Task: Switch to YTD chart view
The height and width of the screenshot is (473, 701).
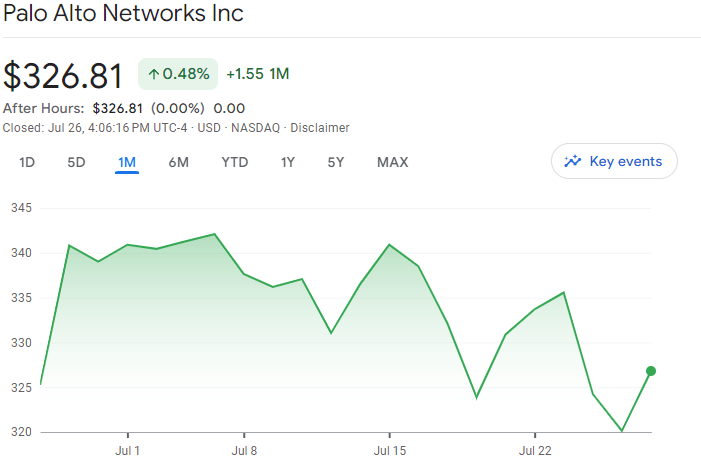Action: pyautogui.click(x=235, y=162)
